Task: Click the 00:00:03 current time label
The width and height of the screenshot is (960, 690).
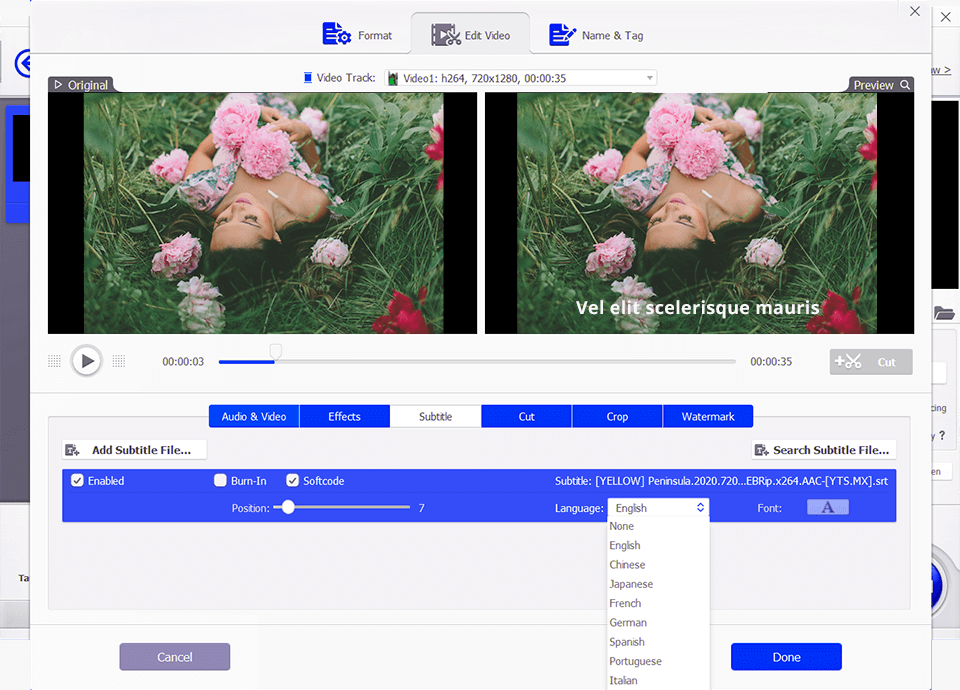Action: 183,362
